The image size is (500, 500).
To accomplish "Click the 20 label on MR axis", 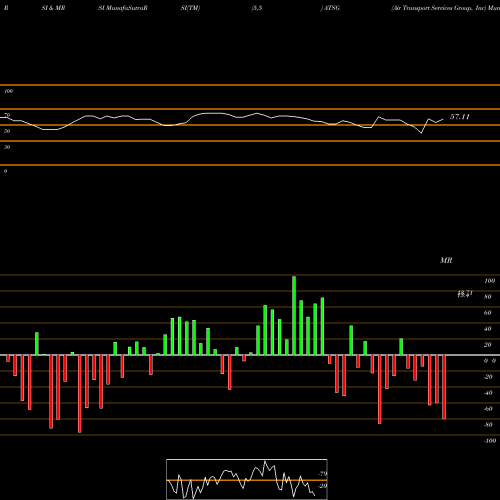I will point(488,345).
